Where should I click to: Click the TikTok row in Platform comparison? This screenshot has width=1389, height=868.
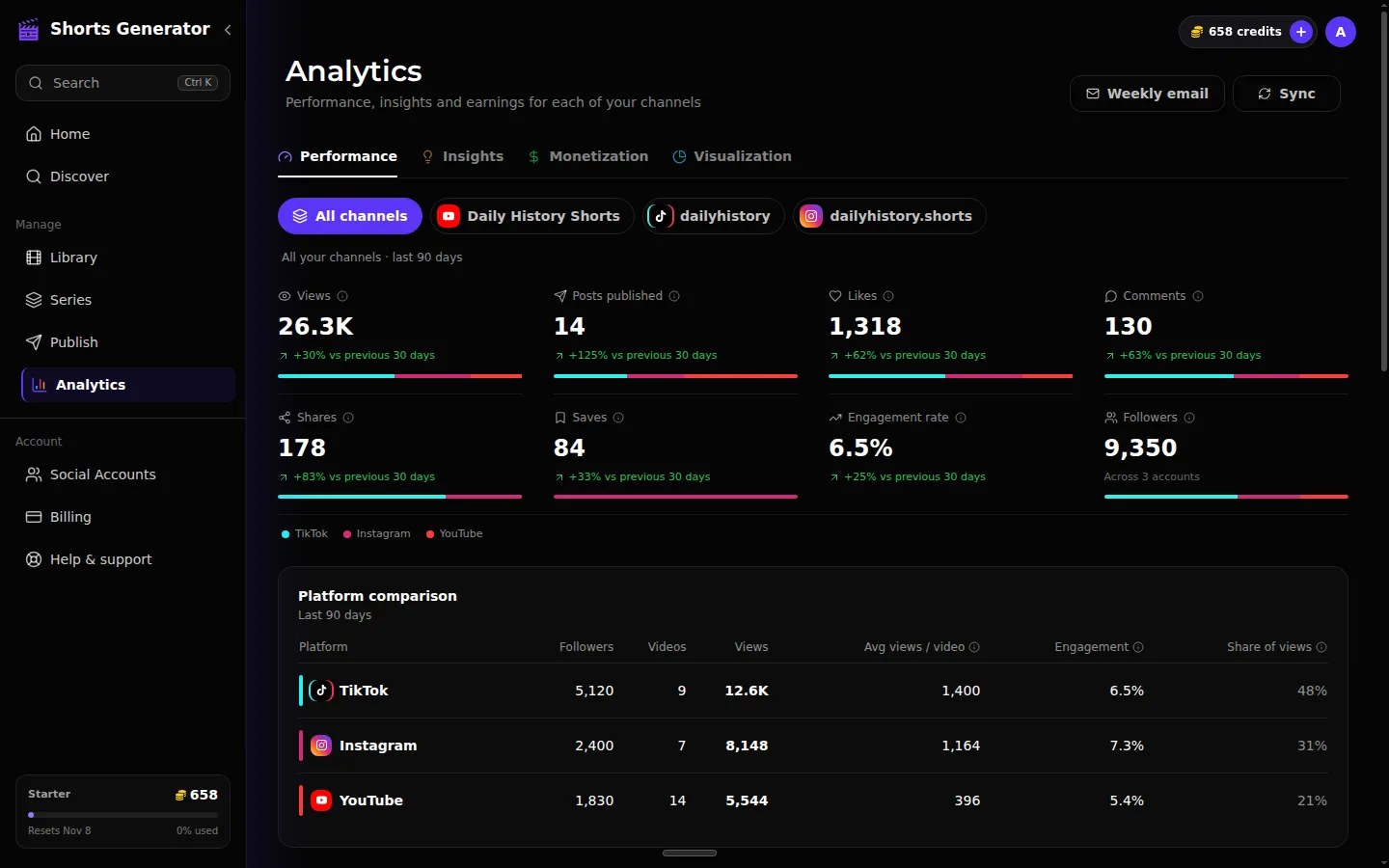pos(813,691)
